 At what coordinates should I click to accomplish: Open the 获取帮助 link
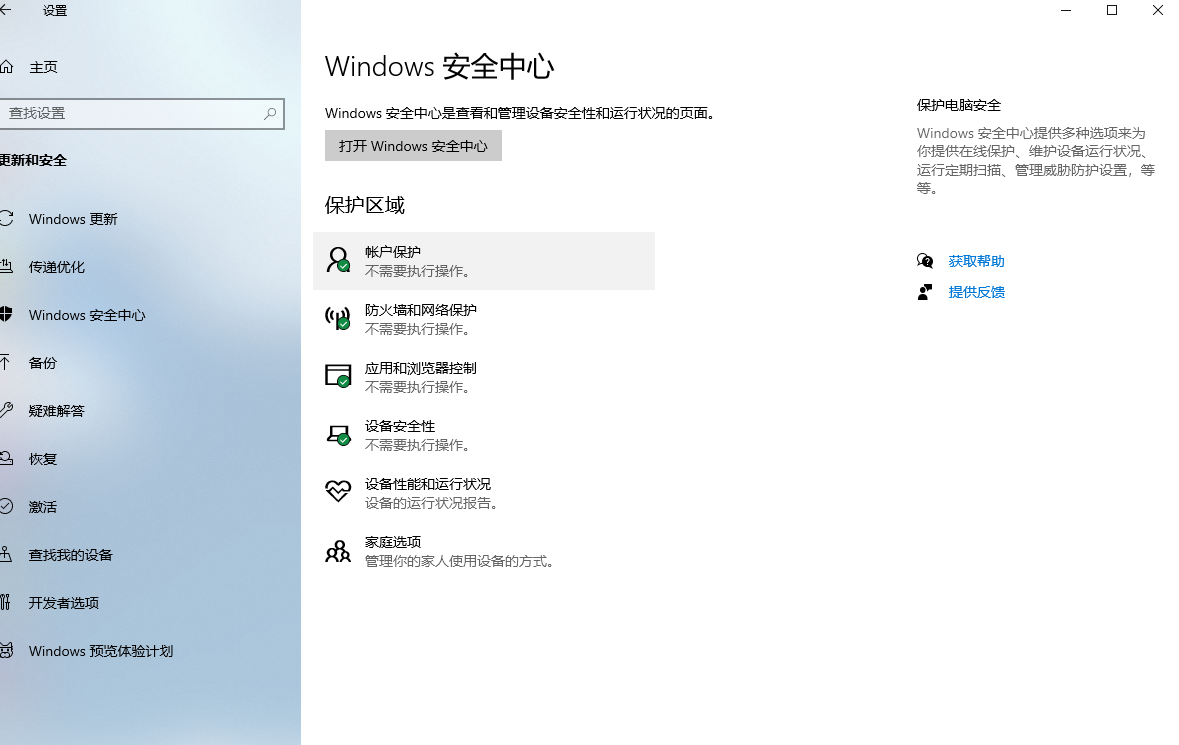976,261
